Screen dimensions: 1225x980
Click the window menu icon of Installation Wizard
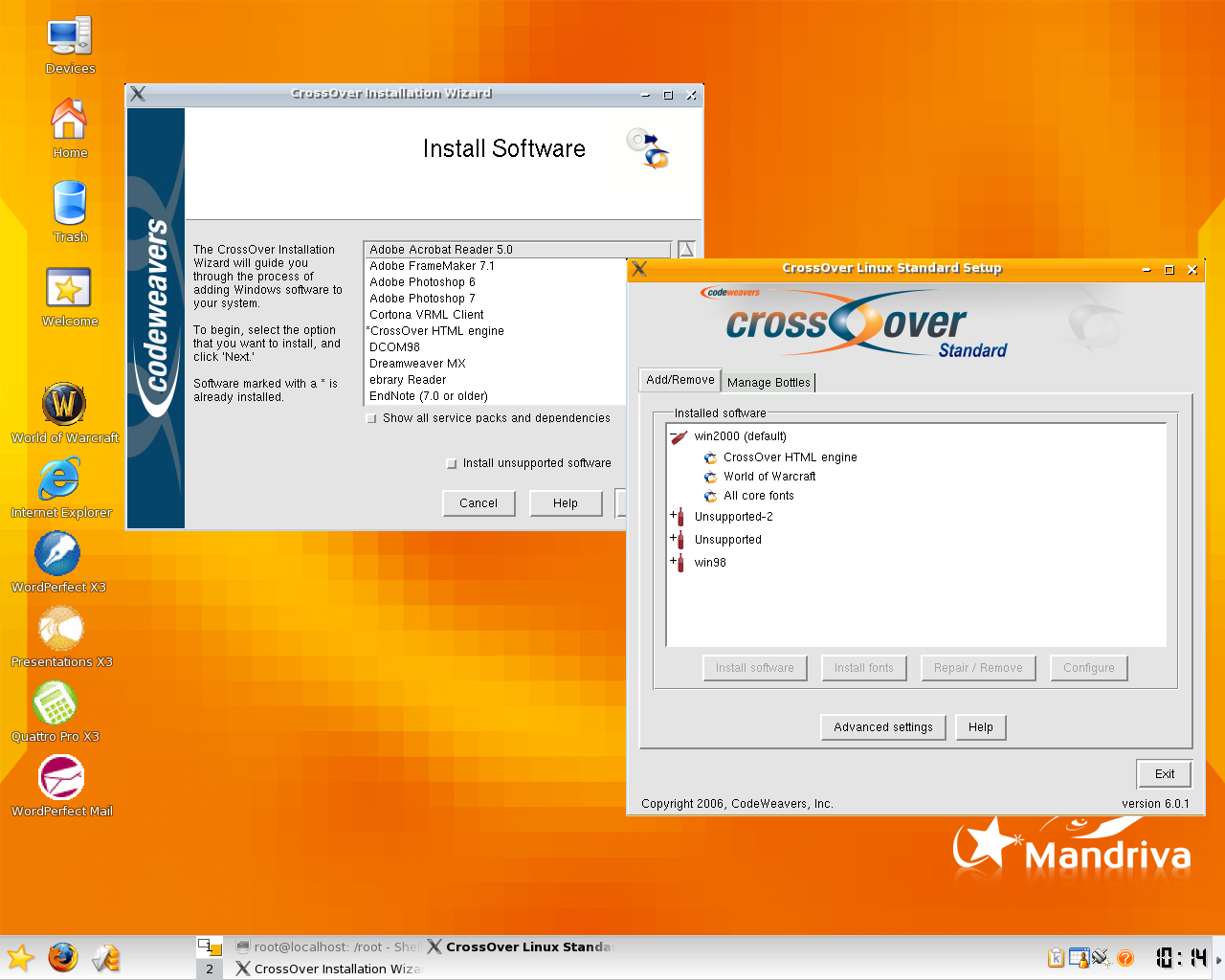(138, 94)
